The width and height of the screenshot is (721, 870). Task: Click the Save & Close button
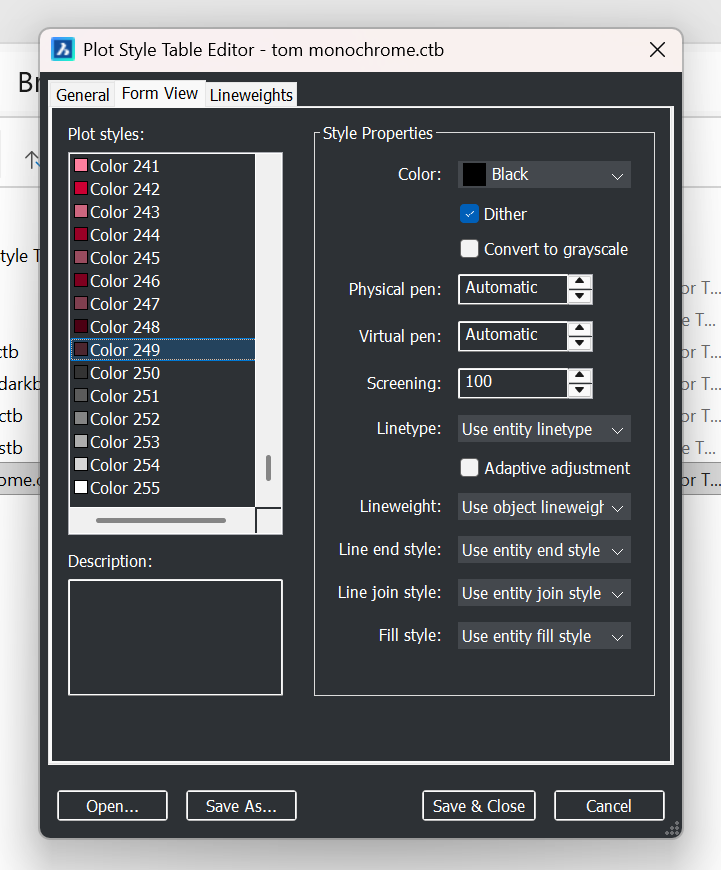click(x=479, y=806)
